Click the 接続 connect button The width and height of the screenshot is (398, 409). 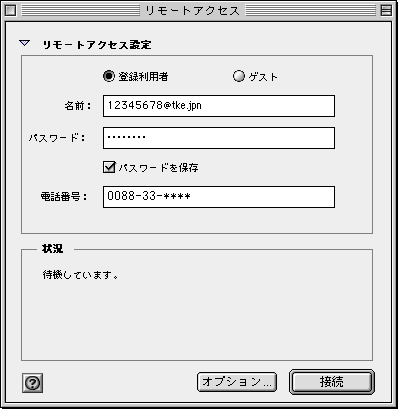pyautogui.click(x=332, y=382)
